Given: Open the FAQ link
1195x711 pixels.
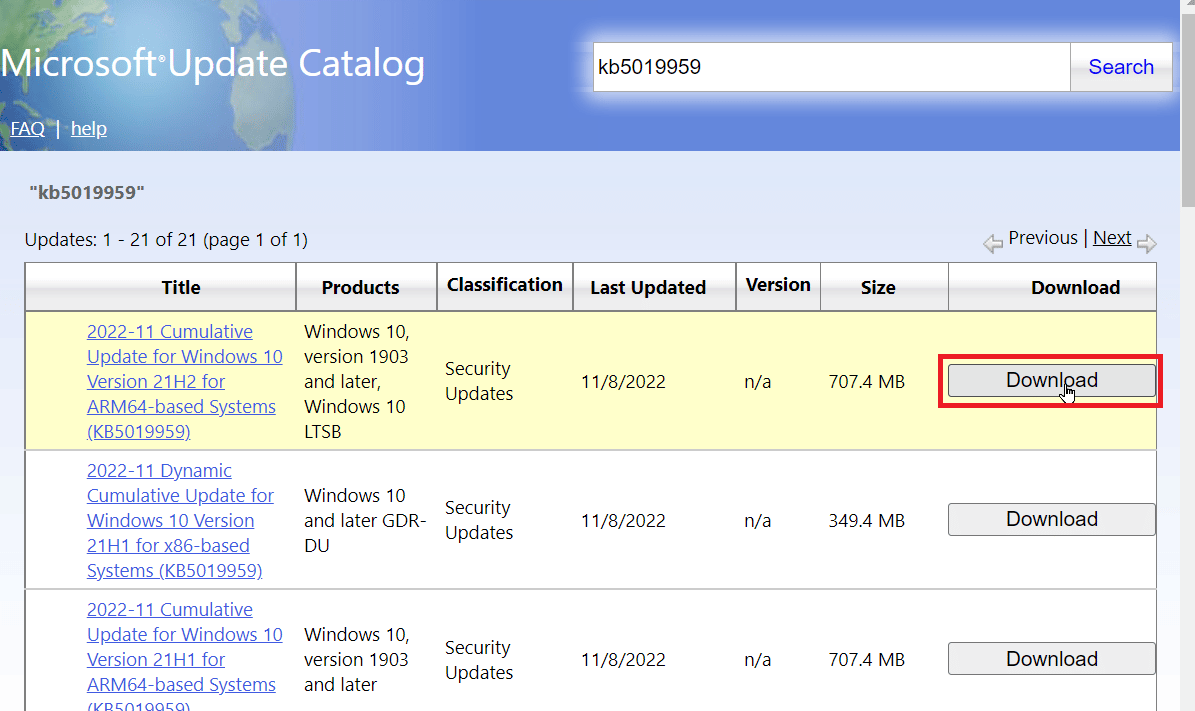Looking at the screenshot, I should click(x=27, y=129).
